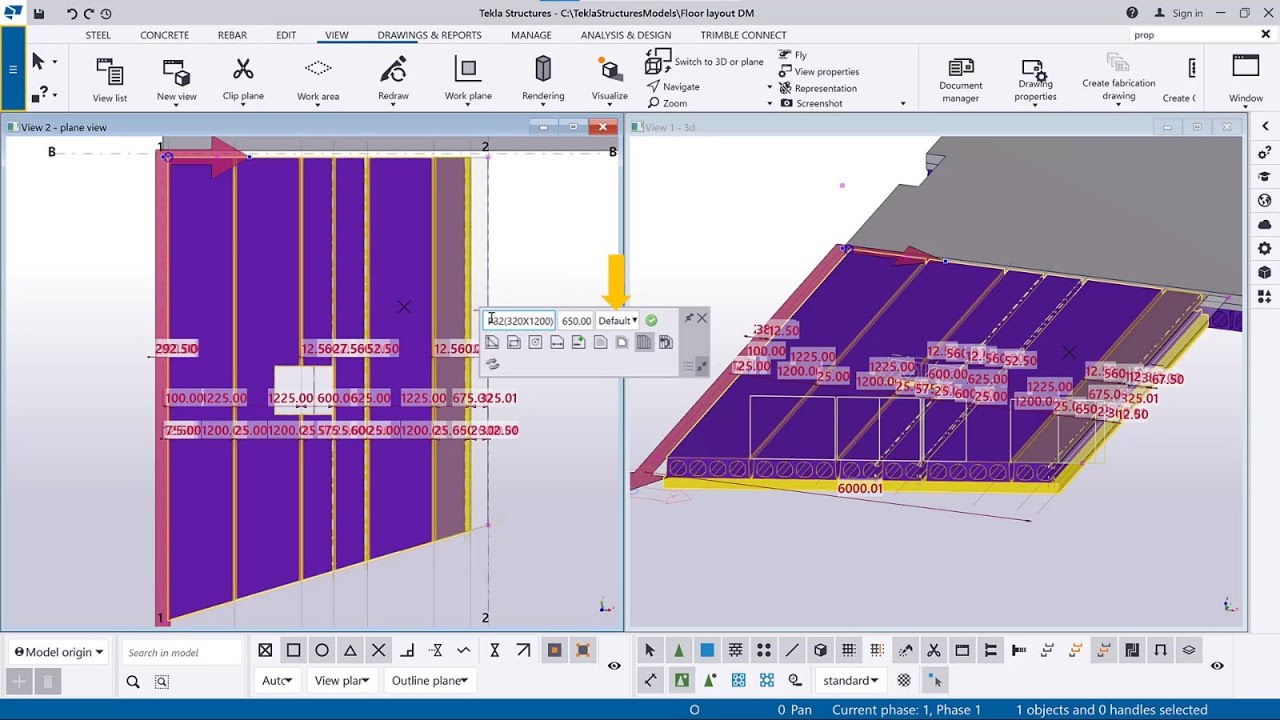1280x720 pixels.
Task: Click the cloud icon in side pane
Action: tap(1265, 224)
